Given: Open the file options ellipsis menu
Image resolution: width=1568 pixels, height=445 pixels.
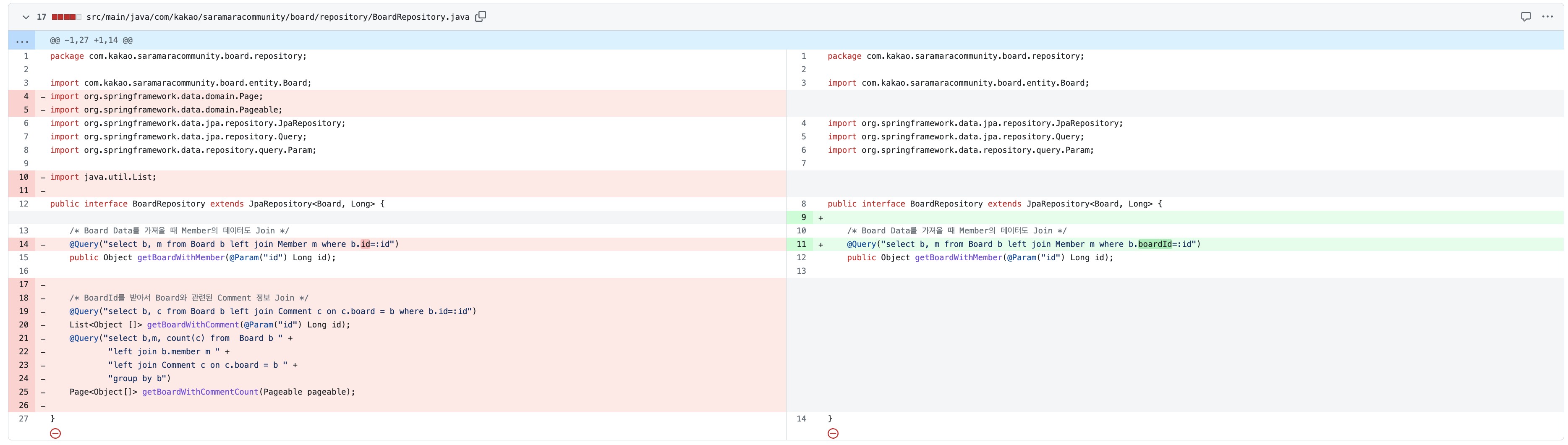Looking at the screenshot, I should tap(1547, 16).
